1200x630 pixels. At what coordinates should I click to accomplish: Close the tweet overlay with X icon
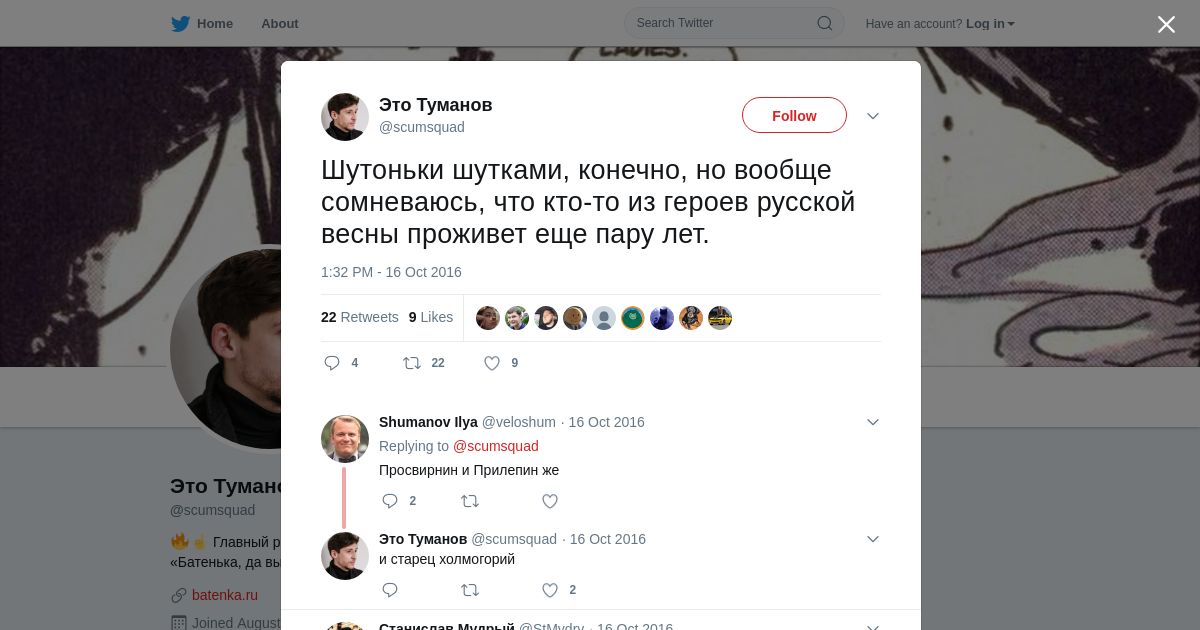pos(1166,24)
